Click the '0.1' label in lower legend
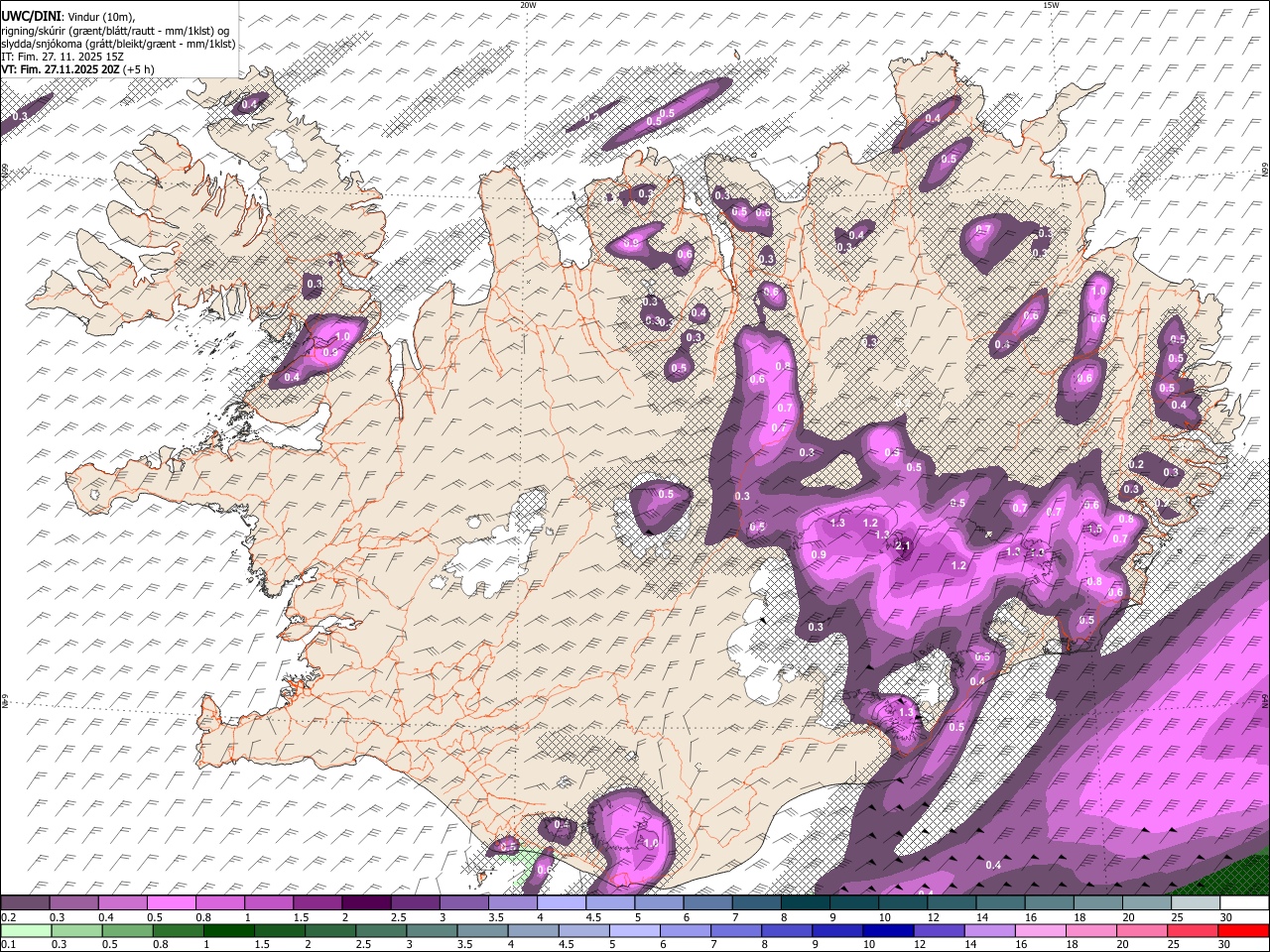Viewport: 1270px width, 952px height. click(x=8, y=944)
